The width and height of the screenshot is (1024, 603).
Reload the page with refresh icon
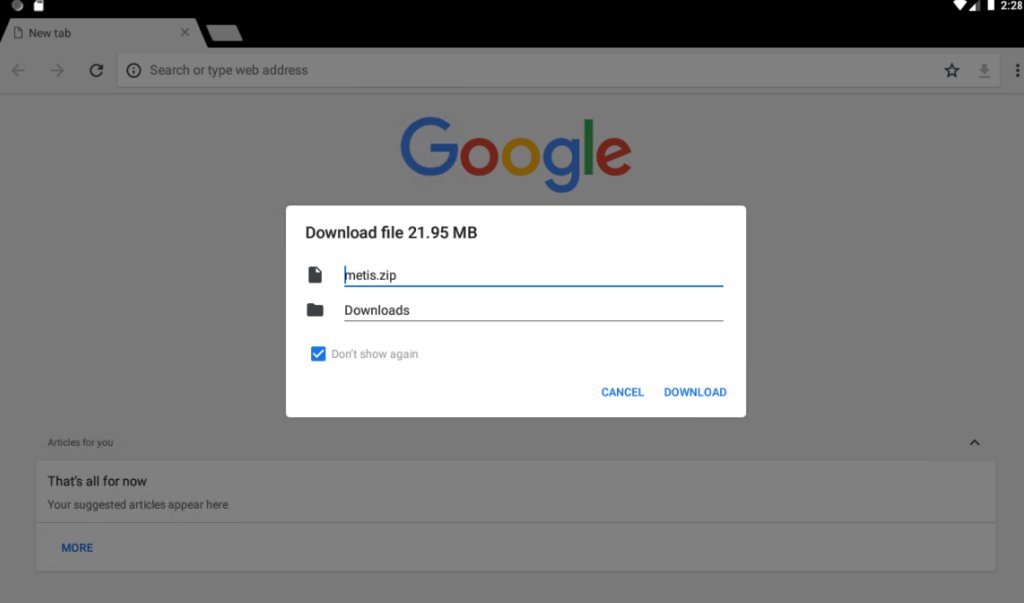point(96,70)
